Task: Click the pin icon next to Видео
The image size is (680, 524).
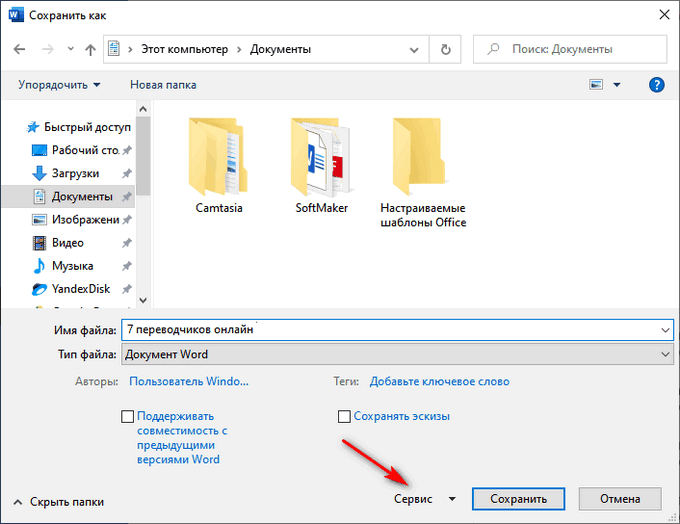Action: [x=127, y=242]
